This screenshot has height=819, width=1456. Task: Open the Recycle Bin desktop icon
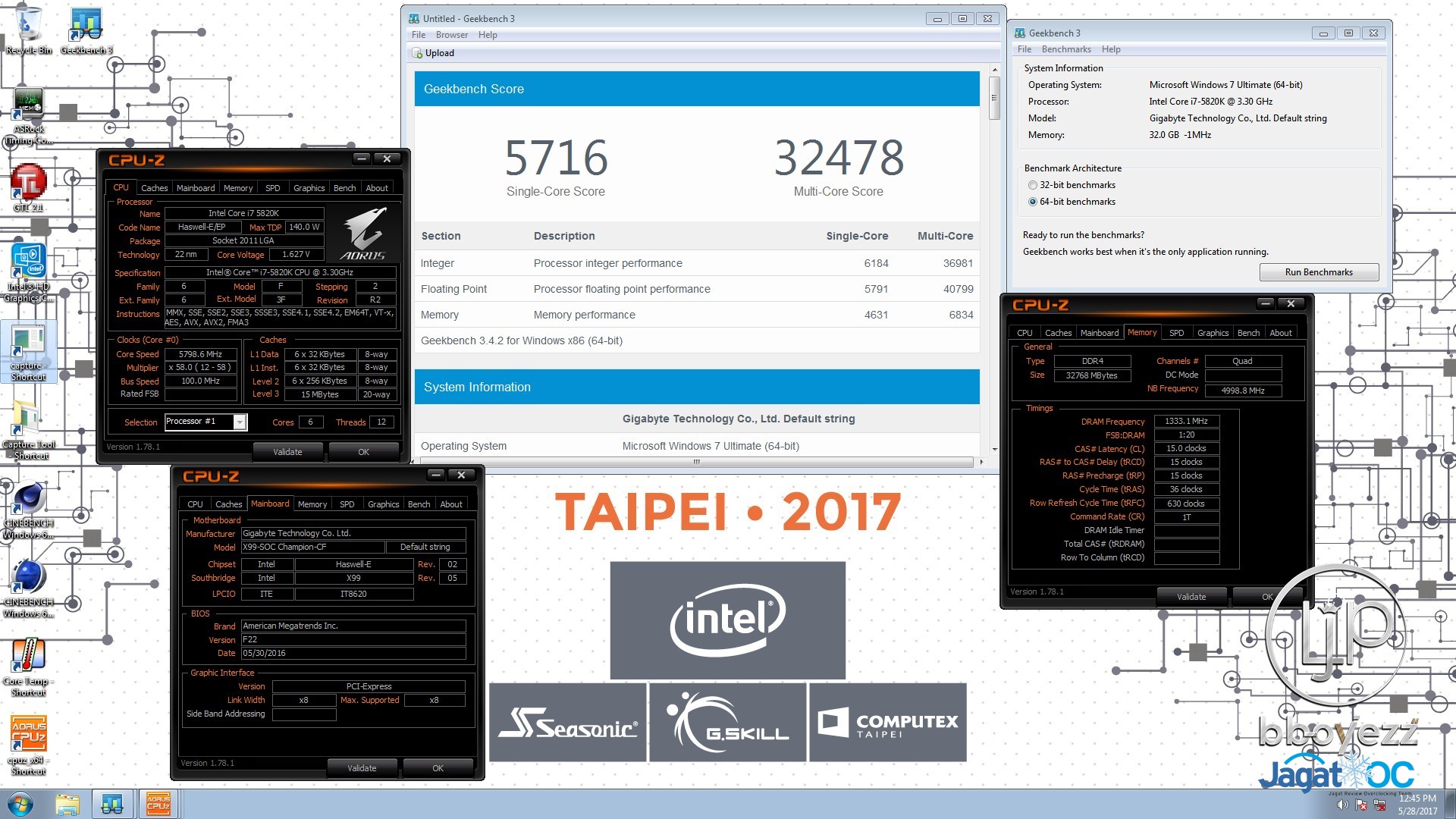coord(29,30)
